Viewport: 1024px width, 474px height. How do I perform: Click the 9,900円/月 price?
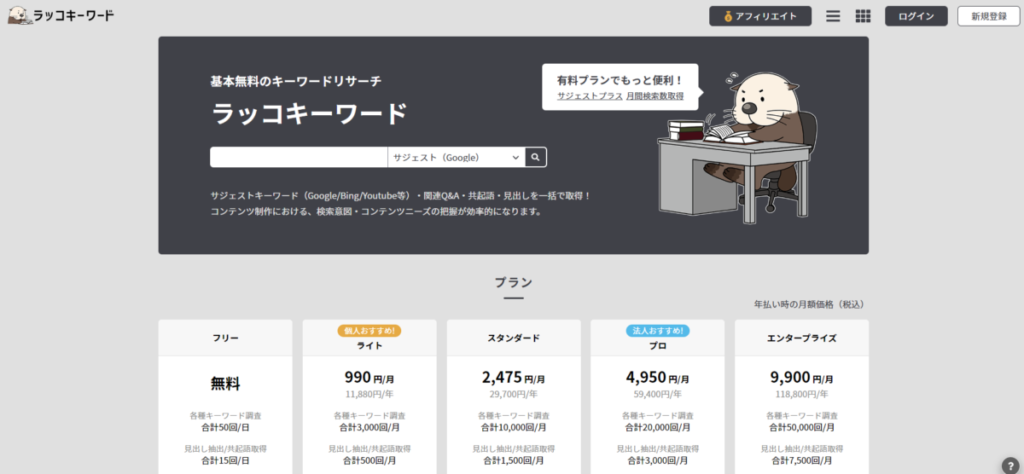(802, 377)
